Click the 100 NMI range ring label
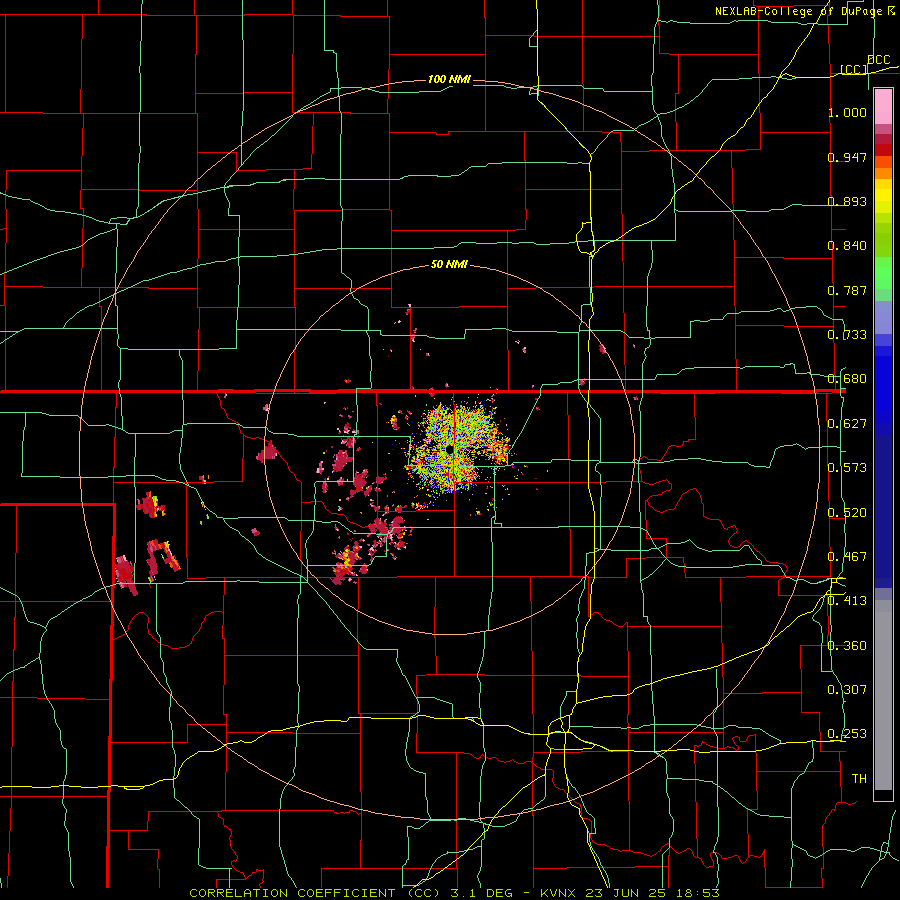The image size is (900, 900). coord(449,79)
